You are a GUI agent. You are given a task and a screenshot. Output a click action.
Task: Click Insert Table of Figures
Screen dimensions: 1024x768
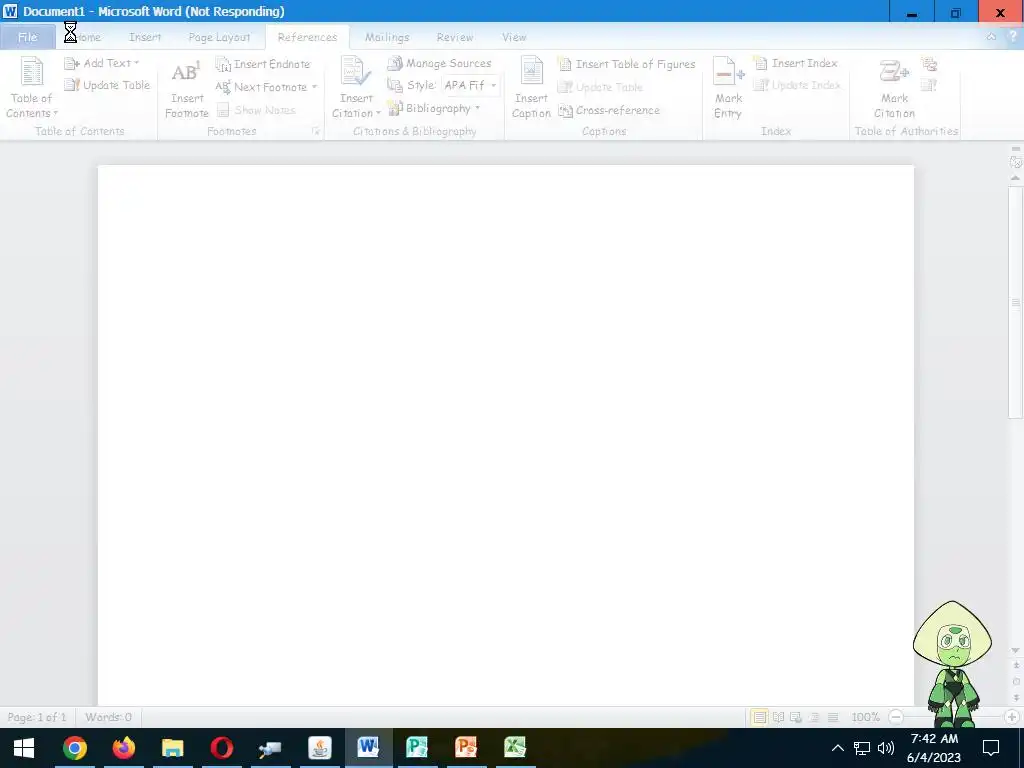point(627,64)
